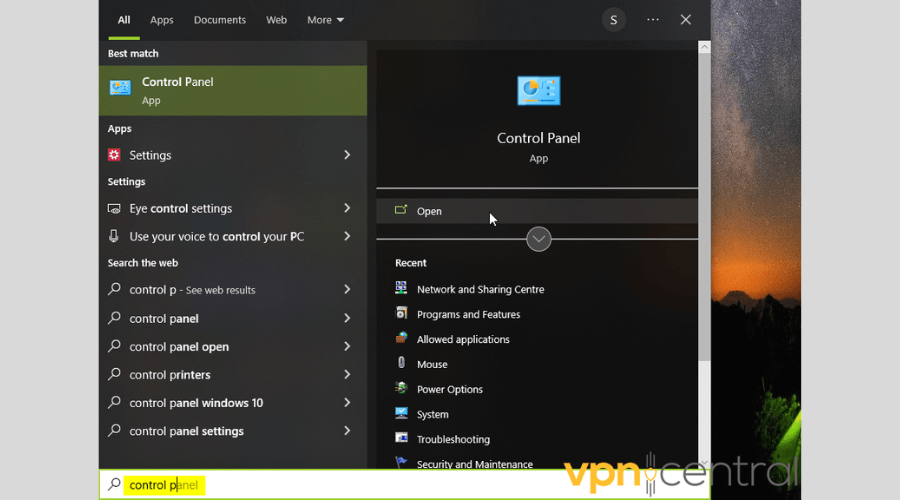Expand the 'control panel' suggestion arrow
Screen dimensions: 900x500
tap(347, 318)
